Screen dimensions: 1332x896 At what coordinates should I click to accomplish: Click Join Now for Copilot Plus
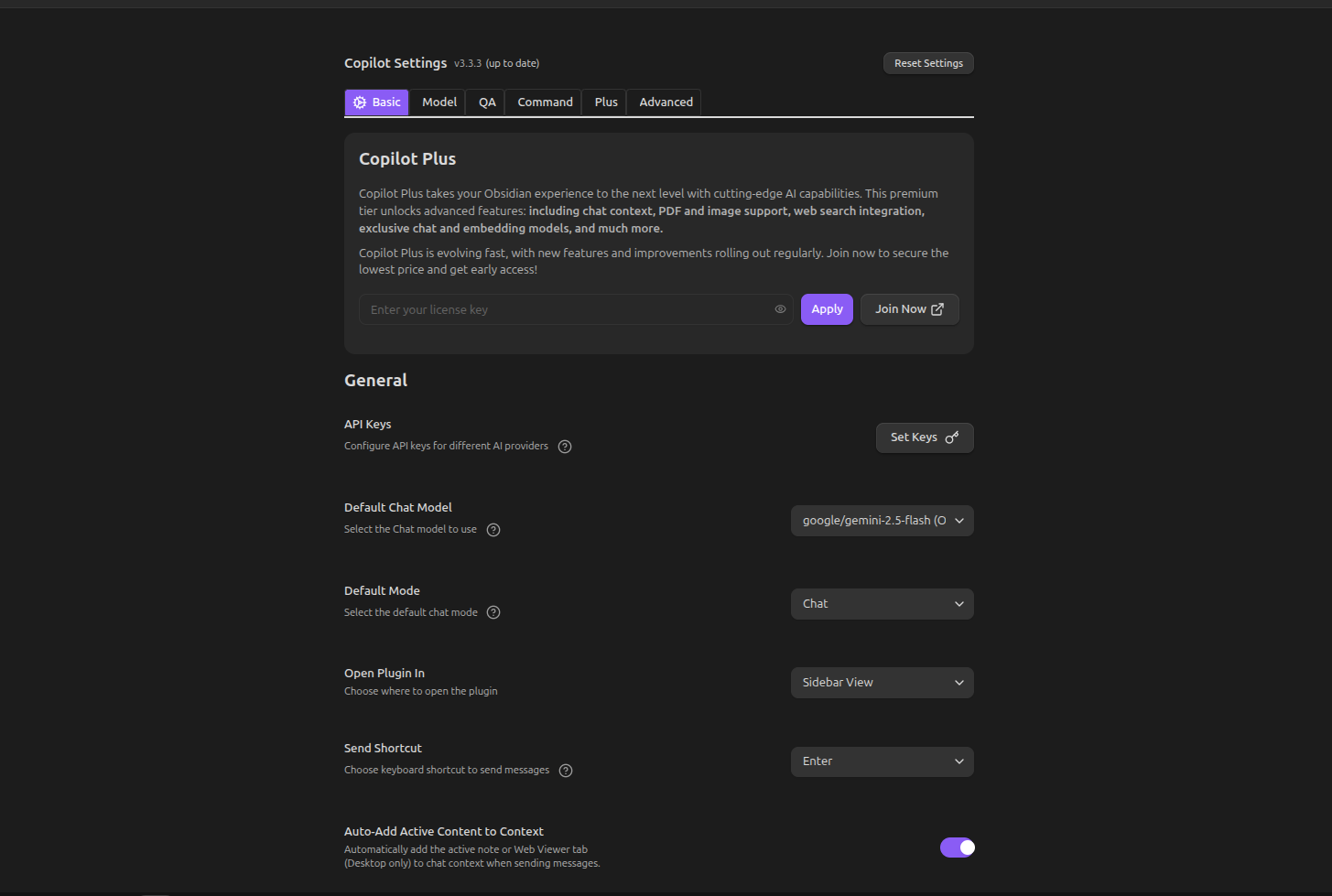909,309
